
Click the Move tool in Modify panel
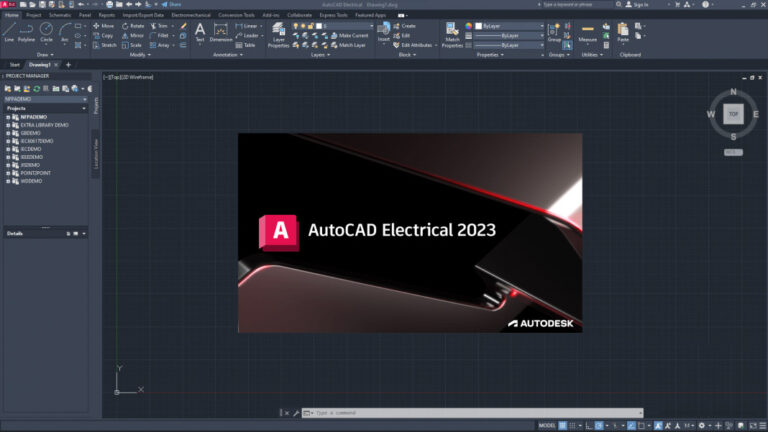(103, 26)
